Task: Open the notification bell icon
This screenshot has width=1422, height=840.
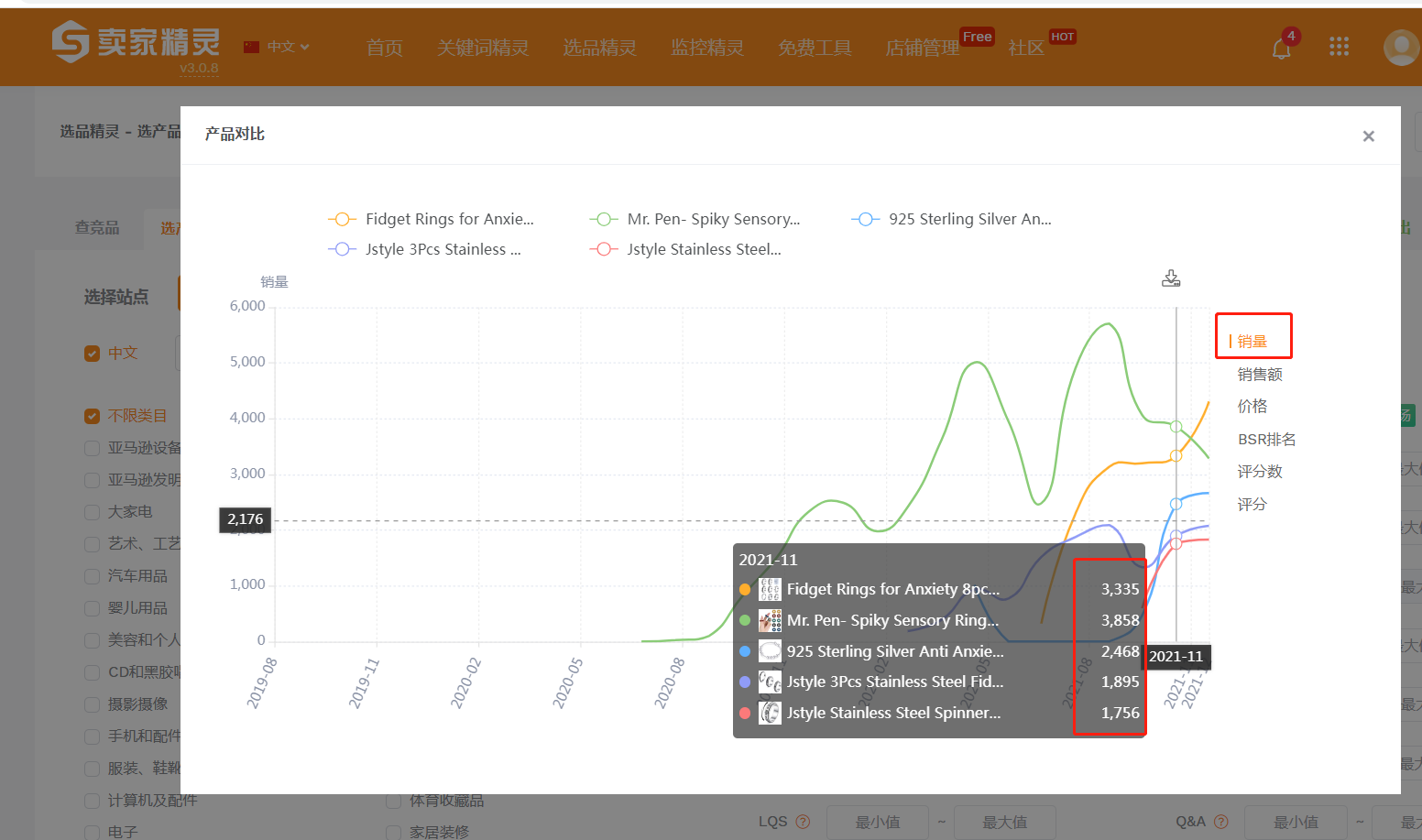Action: (1282, 48)
